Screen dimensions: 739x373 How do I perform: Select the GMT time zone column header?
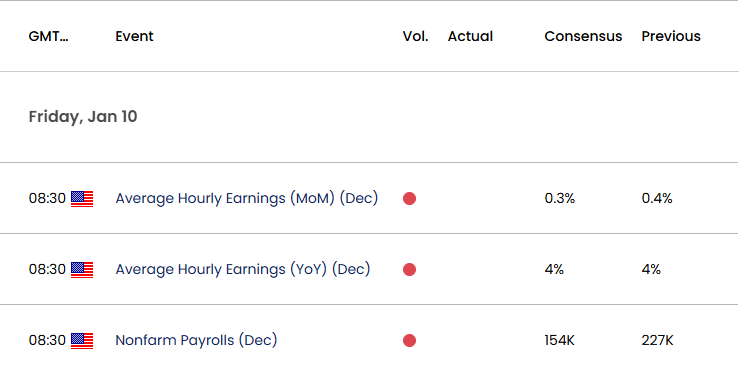click(49, 36)
